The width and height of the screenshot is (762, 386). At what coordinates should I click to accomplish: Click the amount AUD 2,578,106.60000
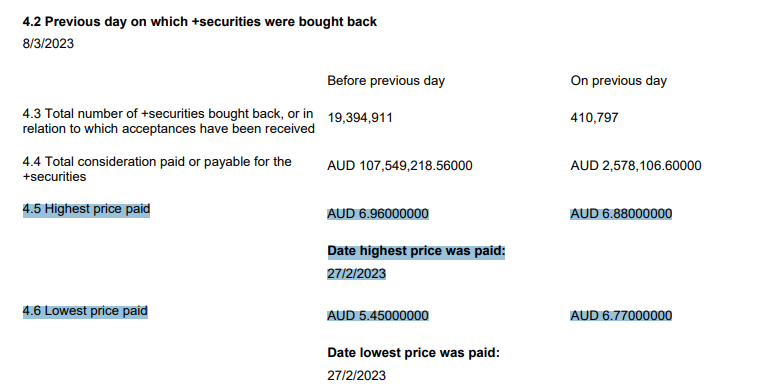coord(636,166)
